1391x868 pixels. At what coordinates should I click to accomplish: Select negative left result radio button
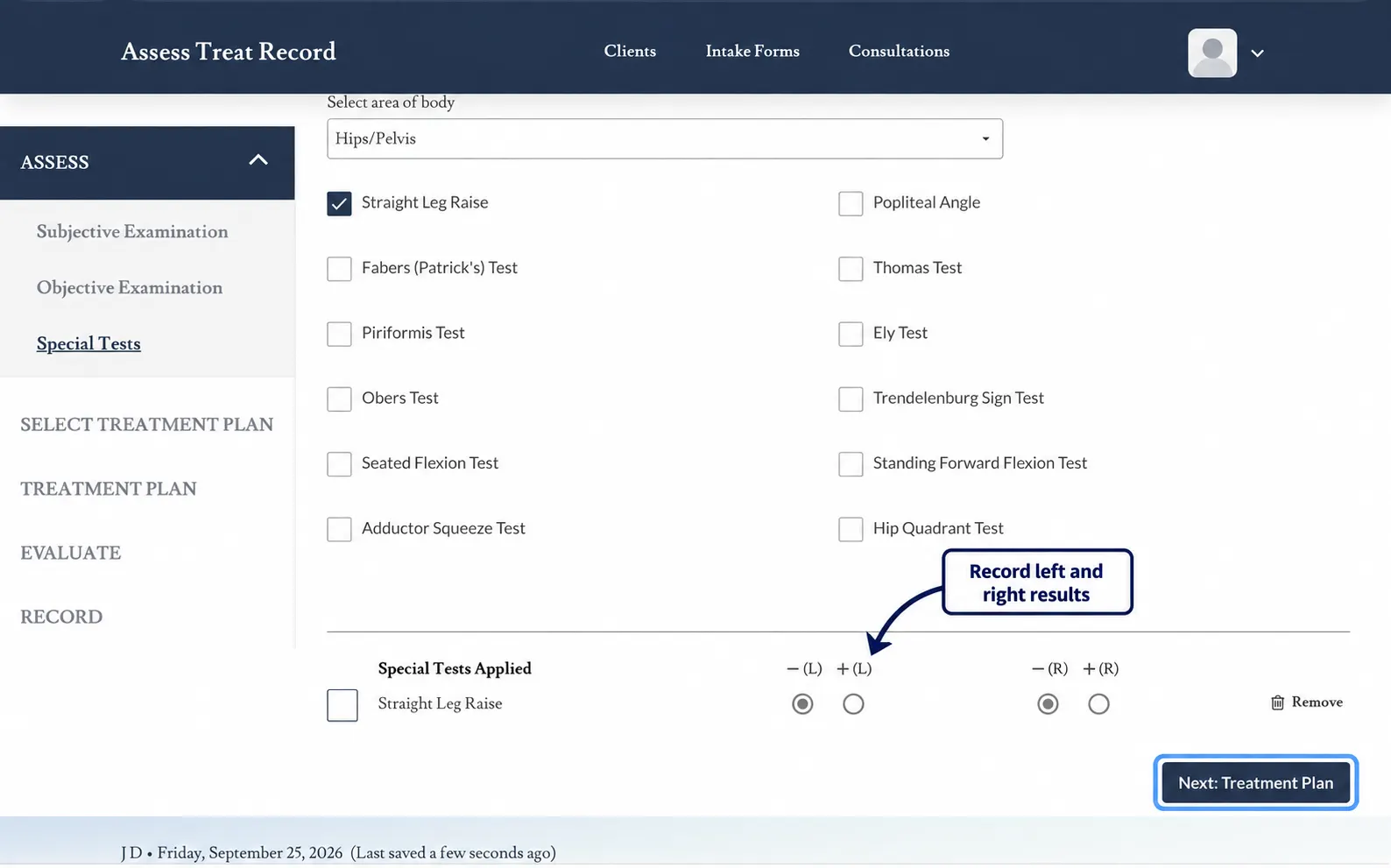pos(802,704)
